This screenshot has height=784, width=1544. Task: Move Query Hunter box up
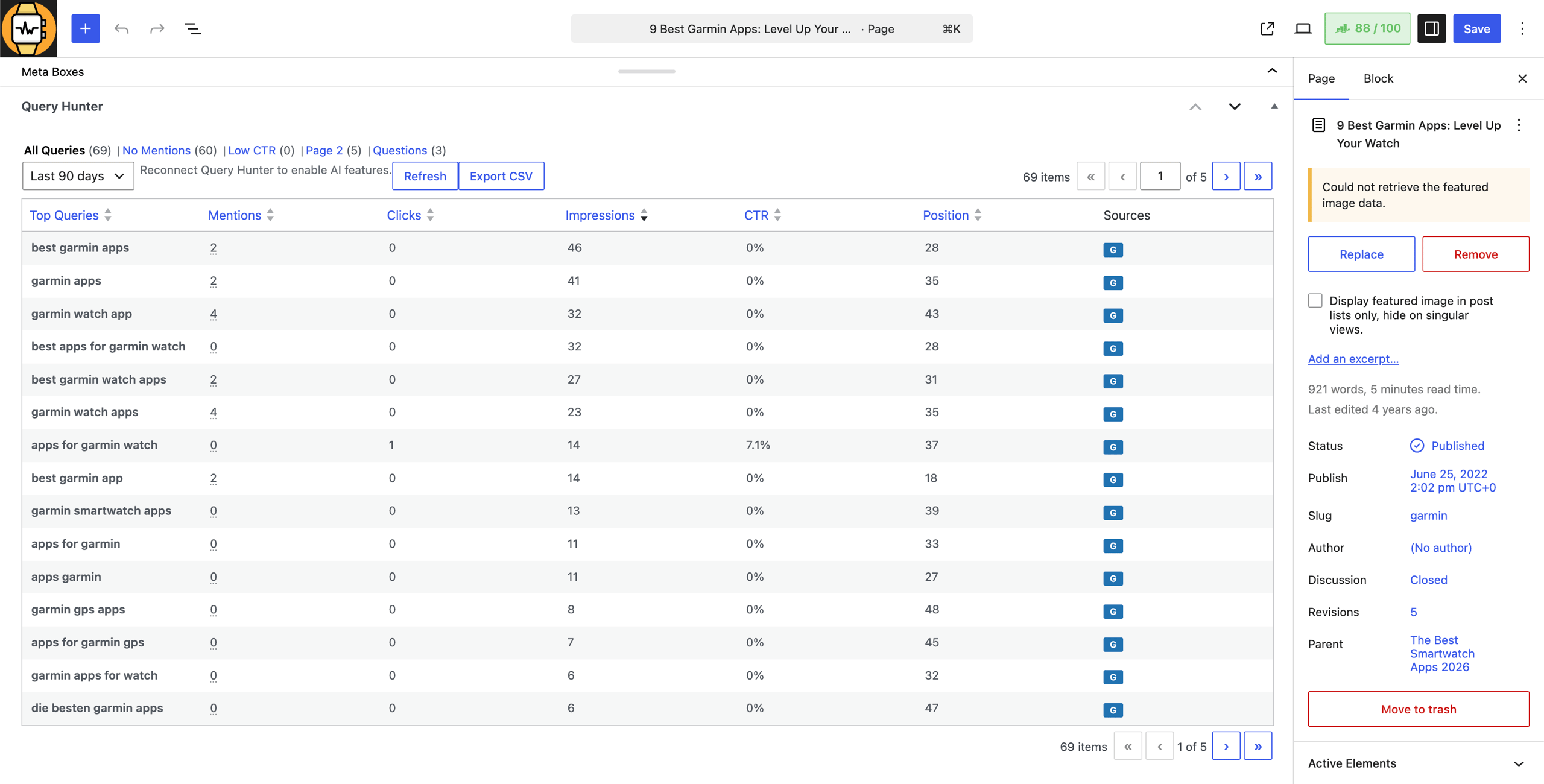[1195, 107]
